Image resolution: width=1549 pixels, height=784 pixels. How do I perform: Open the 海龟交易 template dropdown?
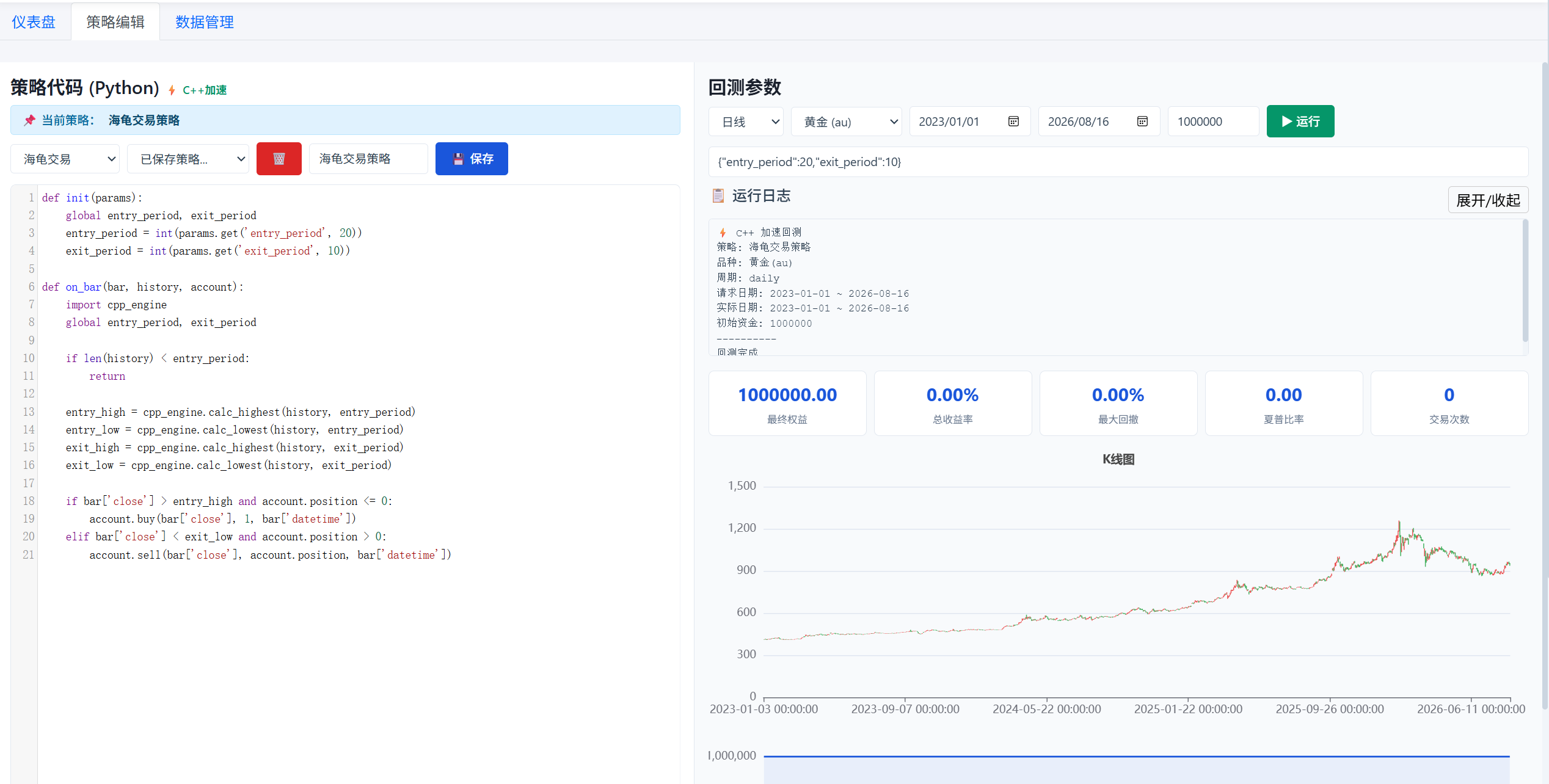(65, 159)
